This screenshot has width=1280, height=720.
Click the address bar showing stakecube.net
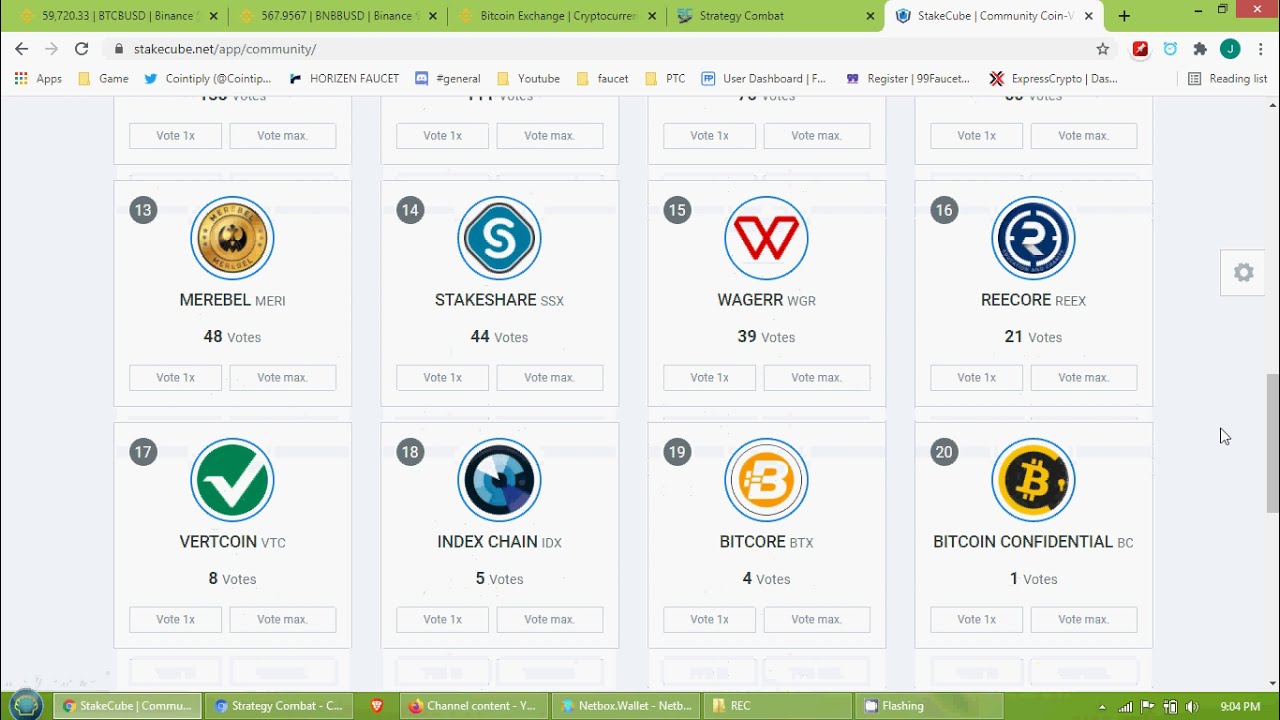600,49
